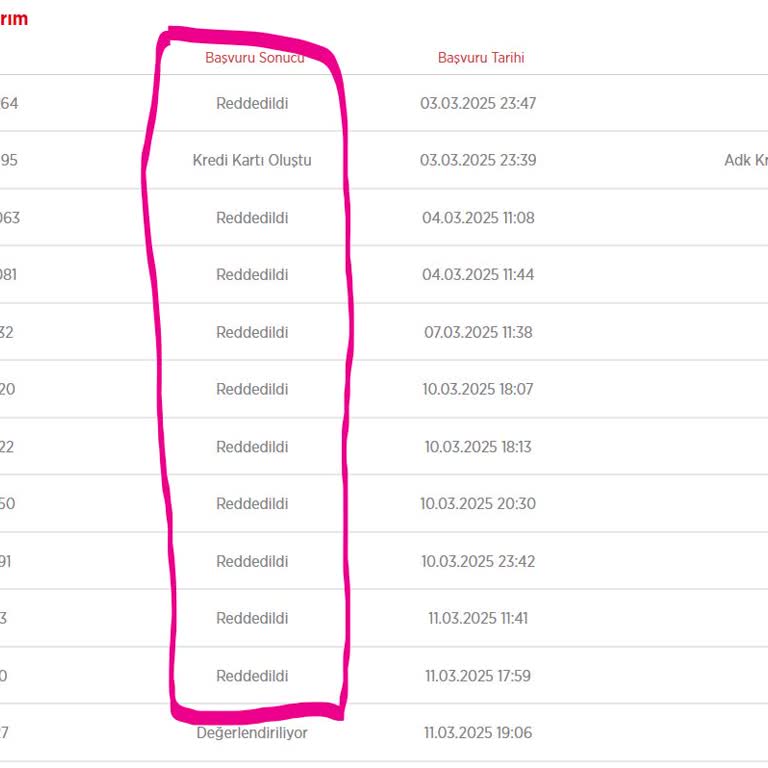Click Reddedildi in the 04.03.2025 11:44 row
The height and width of the screenshot is (768, 768).
click(252, 275)
